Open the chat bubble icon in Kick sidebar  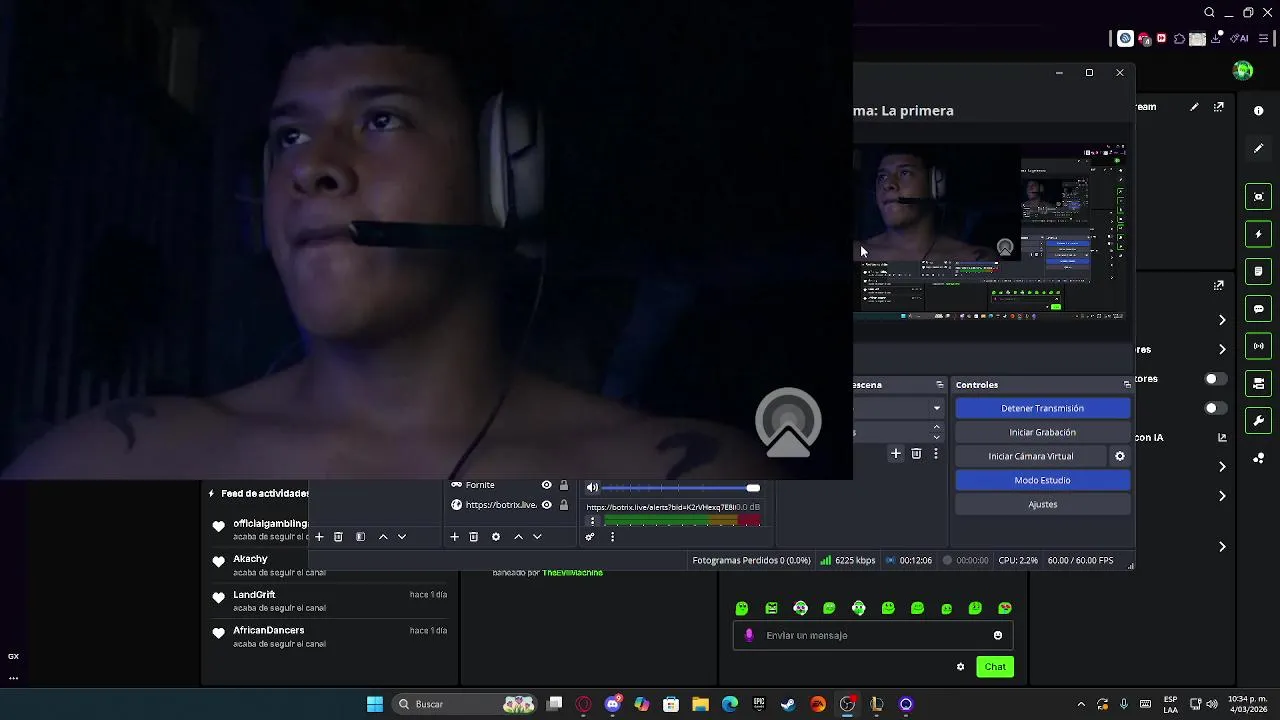point(1259,309)
